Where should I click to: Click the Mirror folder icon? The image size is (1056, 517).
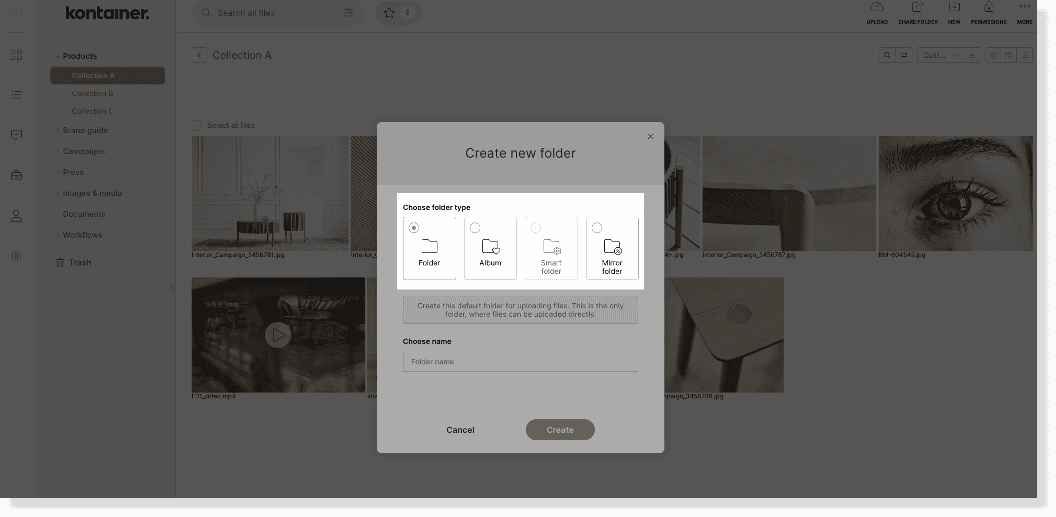[612, 246]
